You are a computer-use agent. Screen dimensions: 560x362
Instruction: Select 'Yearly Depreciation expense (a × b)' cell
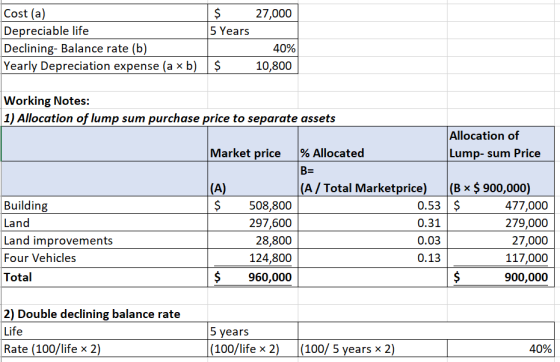105,66
